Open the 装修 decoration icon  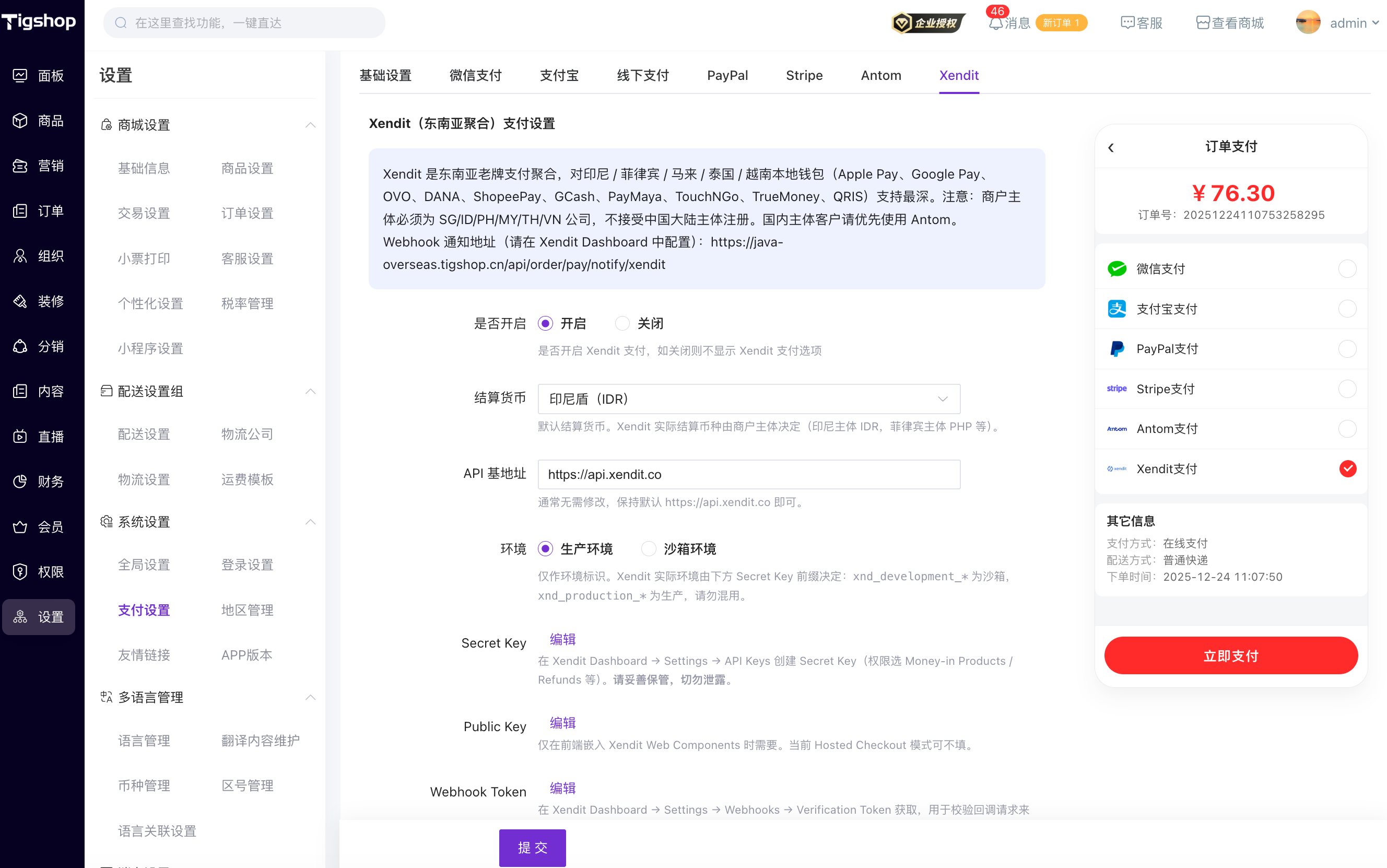[20, 301]
